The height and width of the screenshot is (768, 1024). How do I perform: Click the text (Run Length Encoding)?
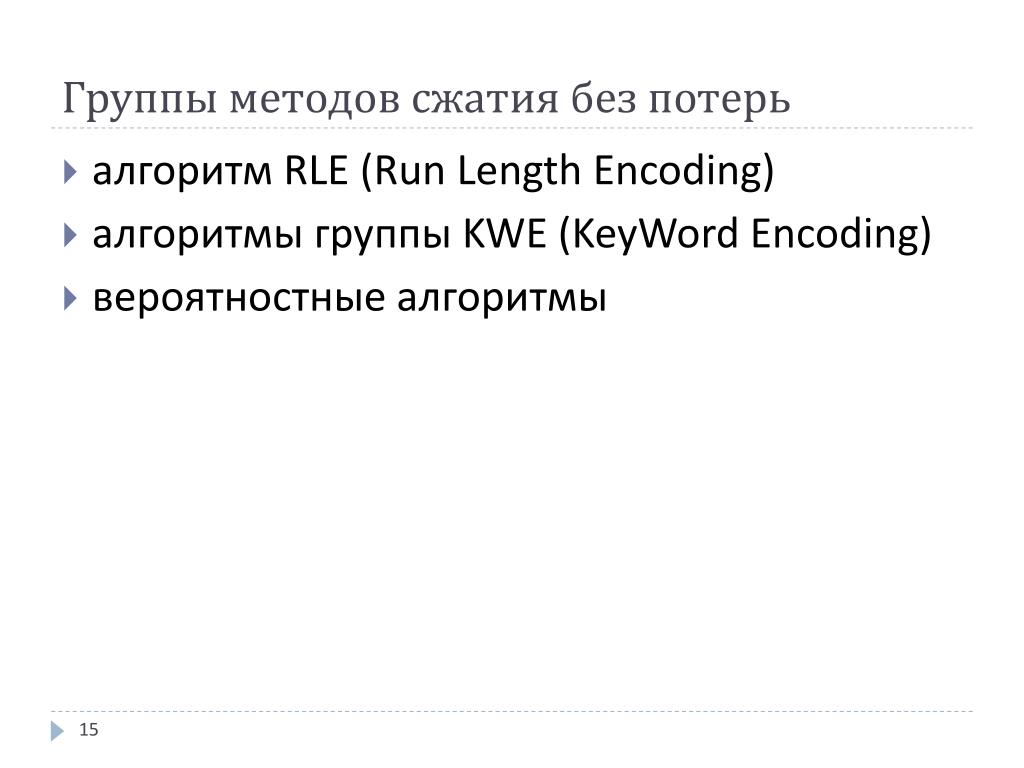coord(567,172)
